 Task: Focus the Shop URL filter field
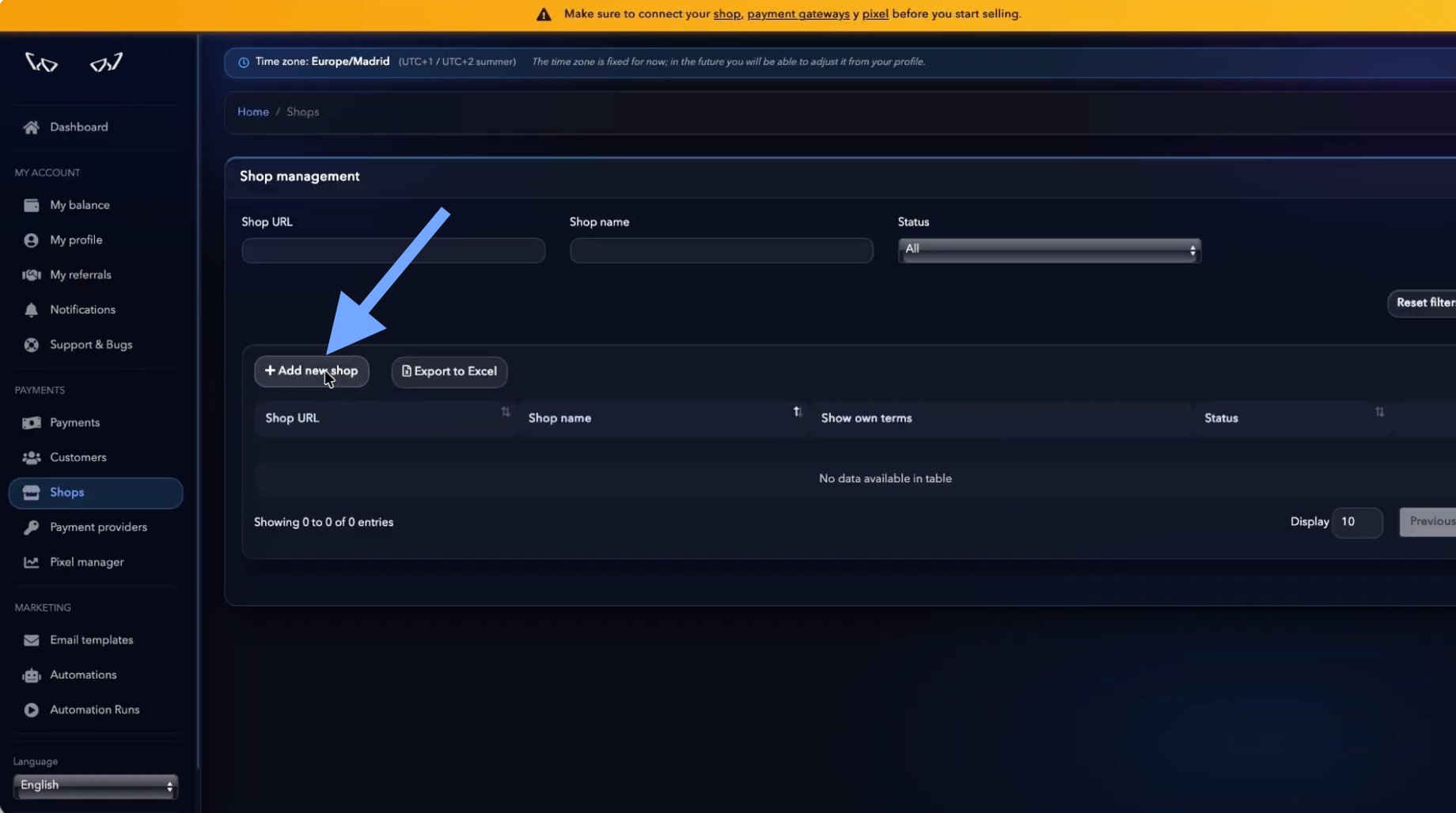coord(393,251)
